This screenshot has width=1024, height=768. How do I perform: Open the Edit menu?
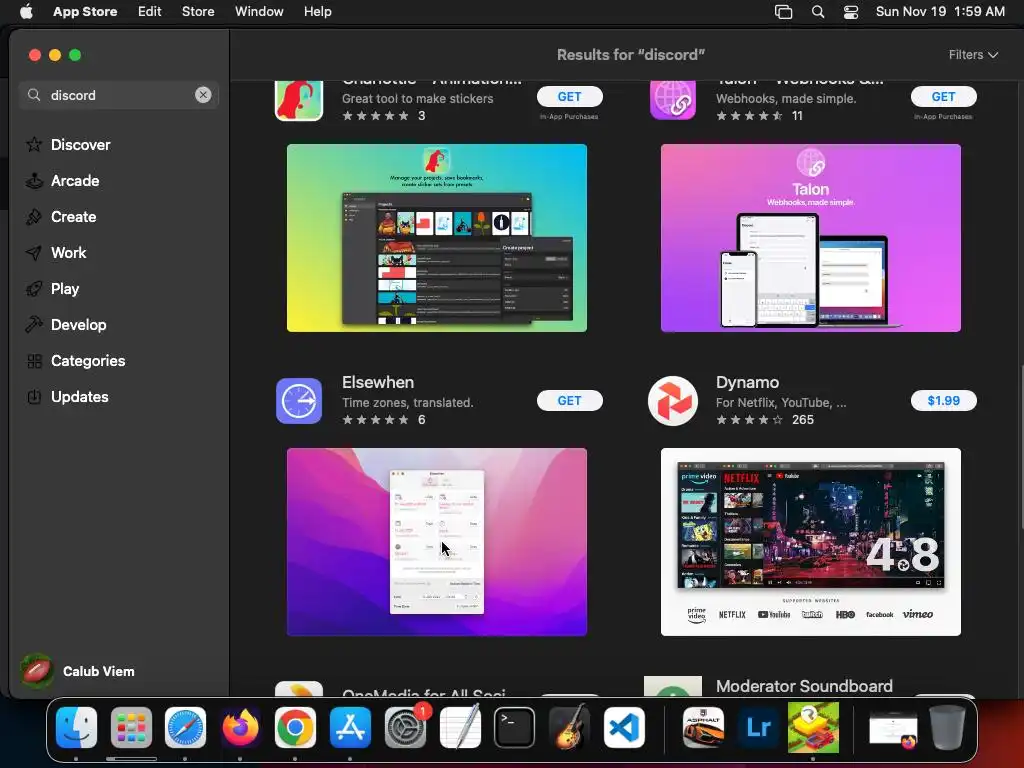[150, 12]
